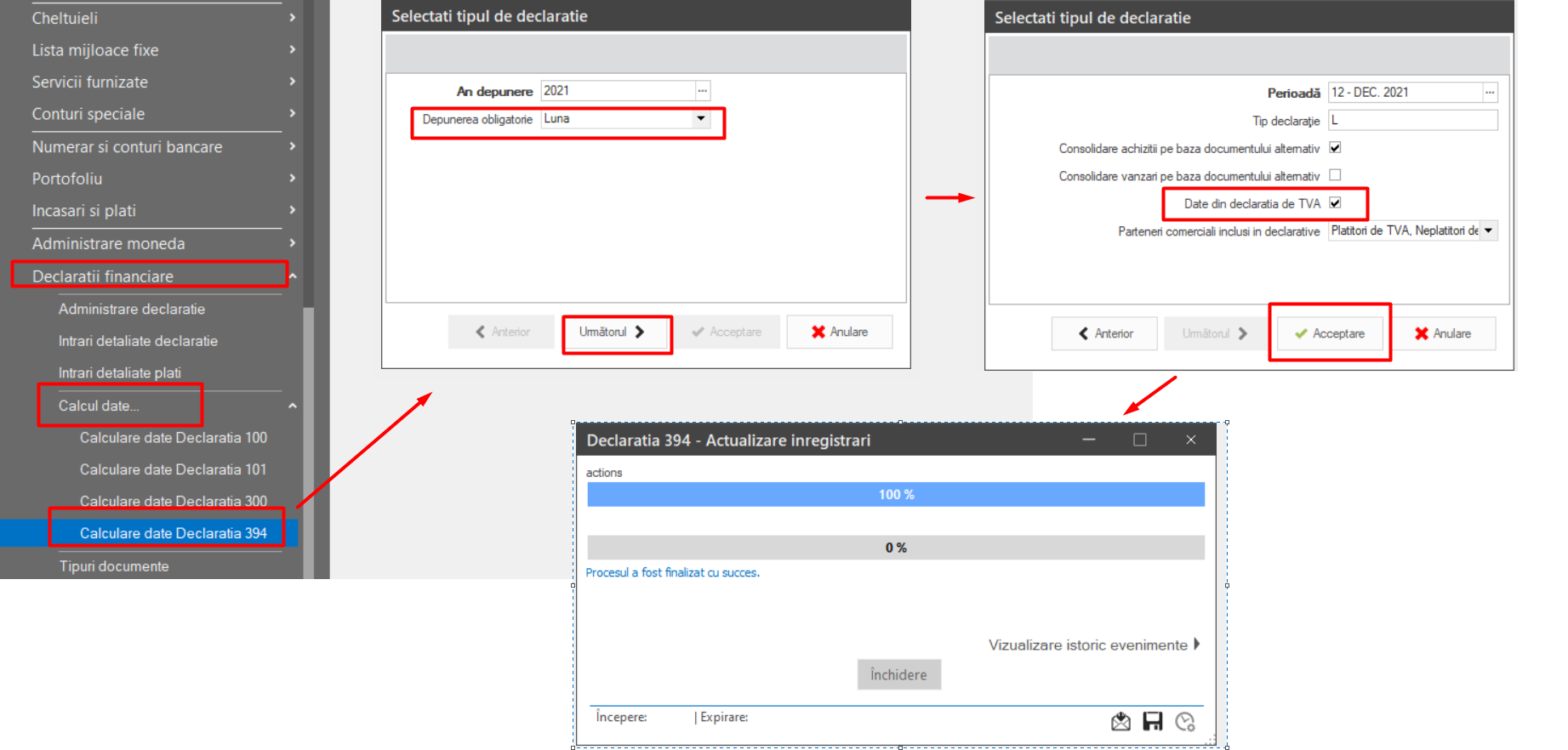Screen dimensions: 1568x750
Task: Enable Consolidare vanzari checkbox
Action: point(1336,175)
